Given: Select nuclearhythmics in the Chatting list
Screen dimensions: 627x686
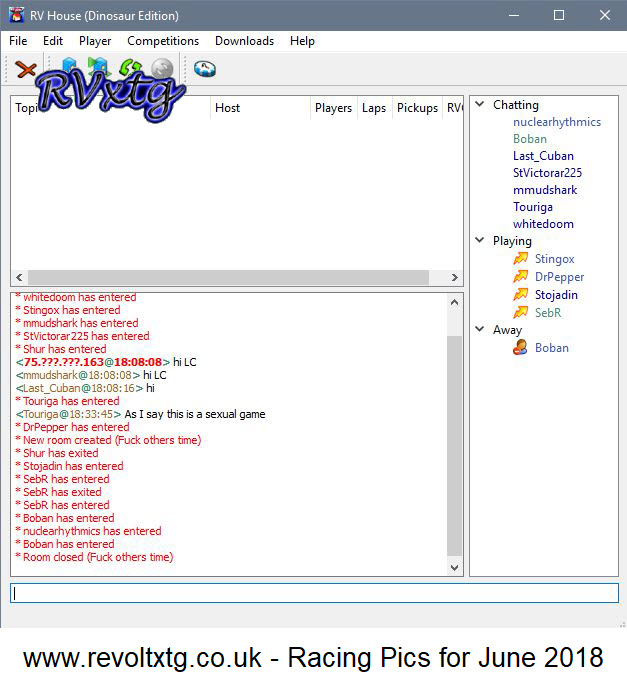Looking at the screenshot, I should click(x=557, y=122).
